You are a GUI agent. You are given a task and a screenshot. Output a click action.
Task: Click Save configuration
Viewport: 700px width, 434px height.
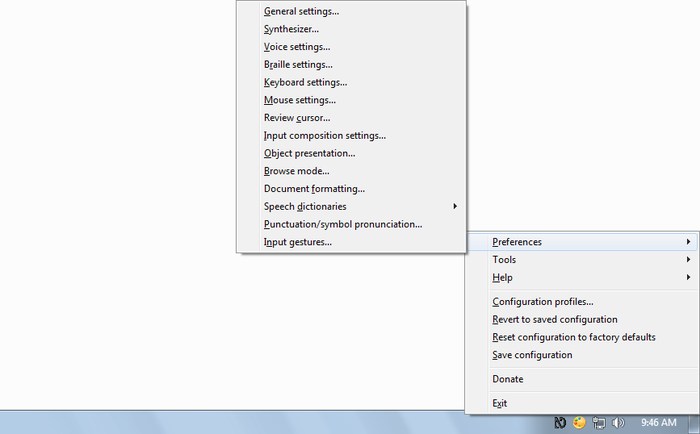532,355
